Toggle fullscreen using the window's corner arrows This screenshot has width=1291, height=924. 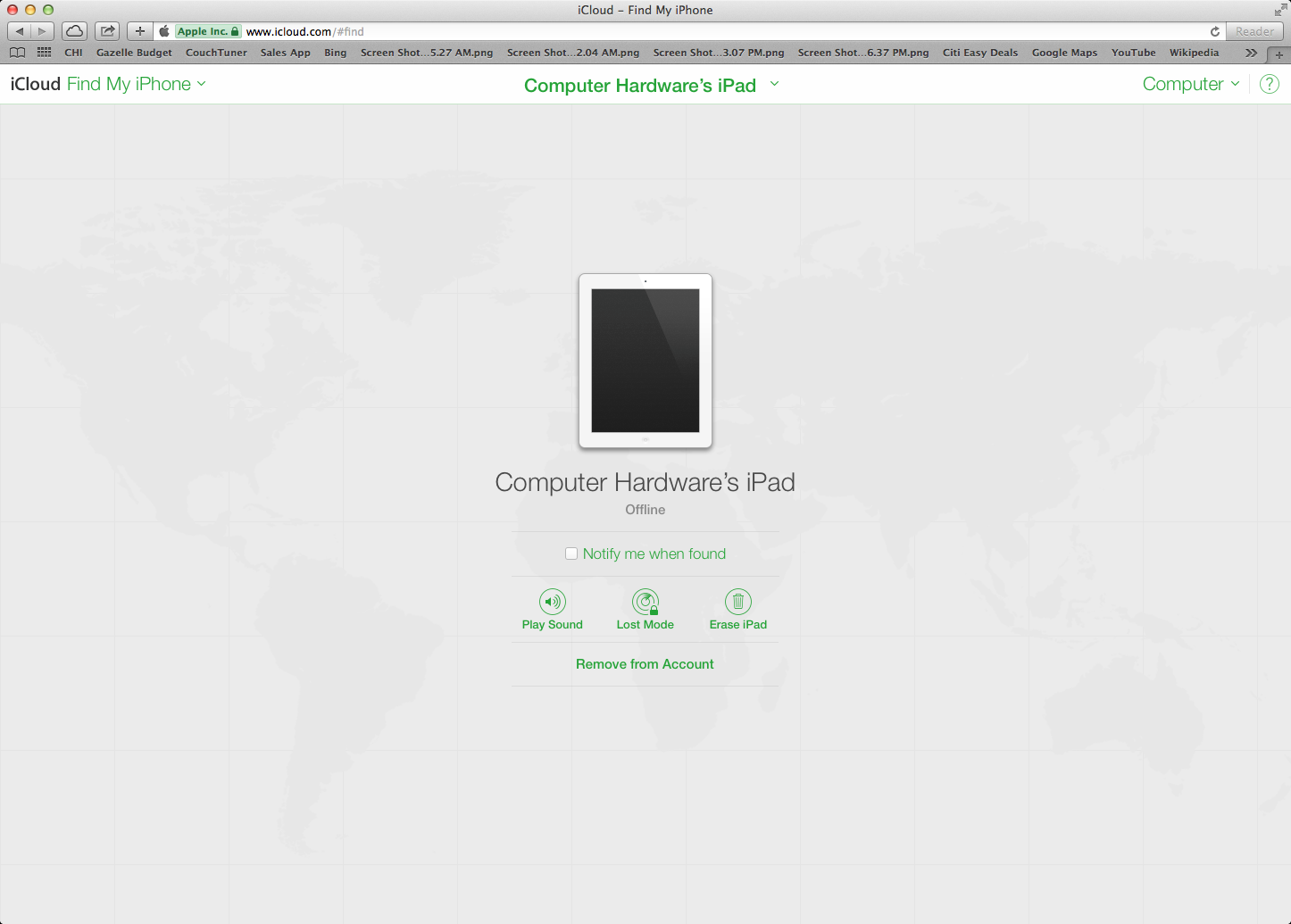tap(1280, 10)
